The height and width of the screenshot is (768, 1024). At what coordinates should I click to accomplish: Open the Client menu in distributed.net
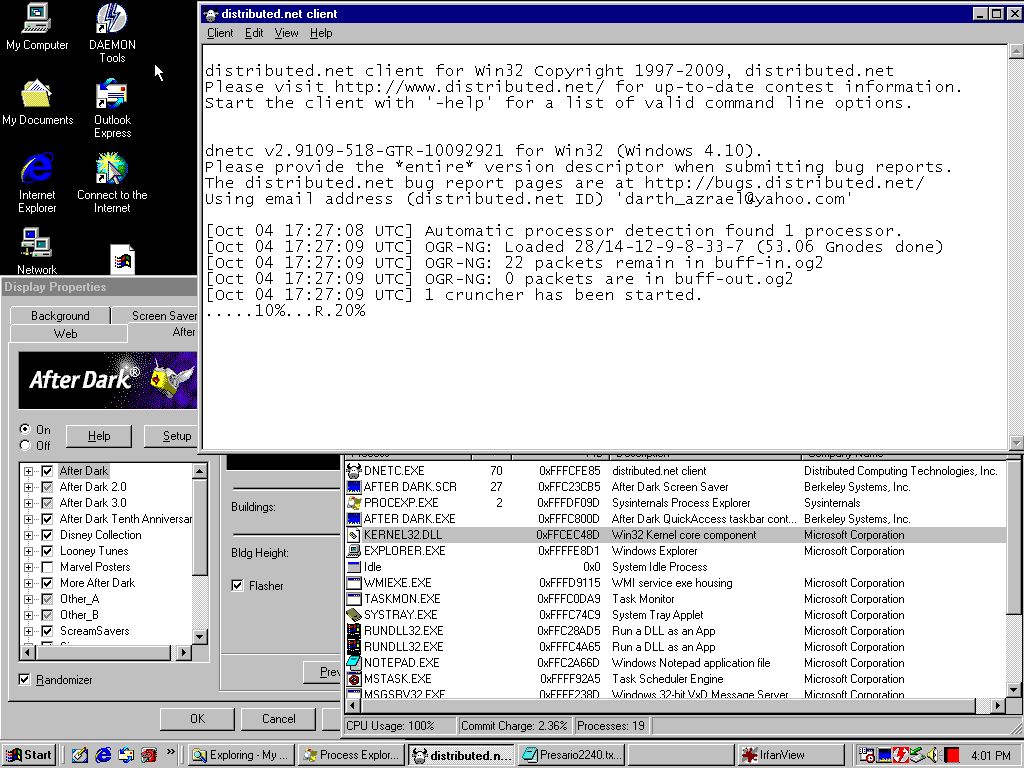coord(219,33)
